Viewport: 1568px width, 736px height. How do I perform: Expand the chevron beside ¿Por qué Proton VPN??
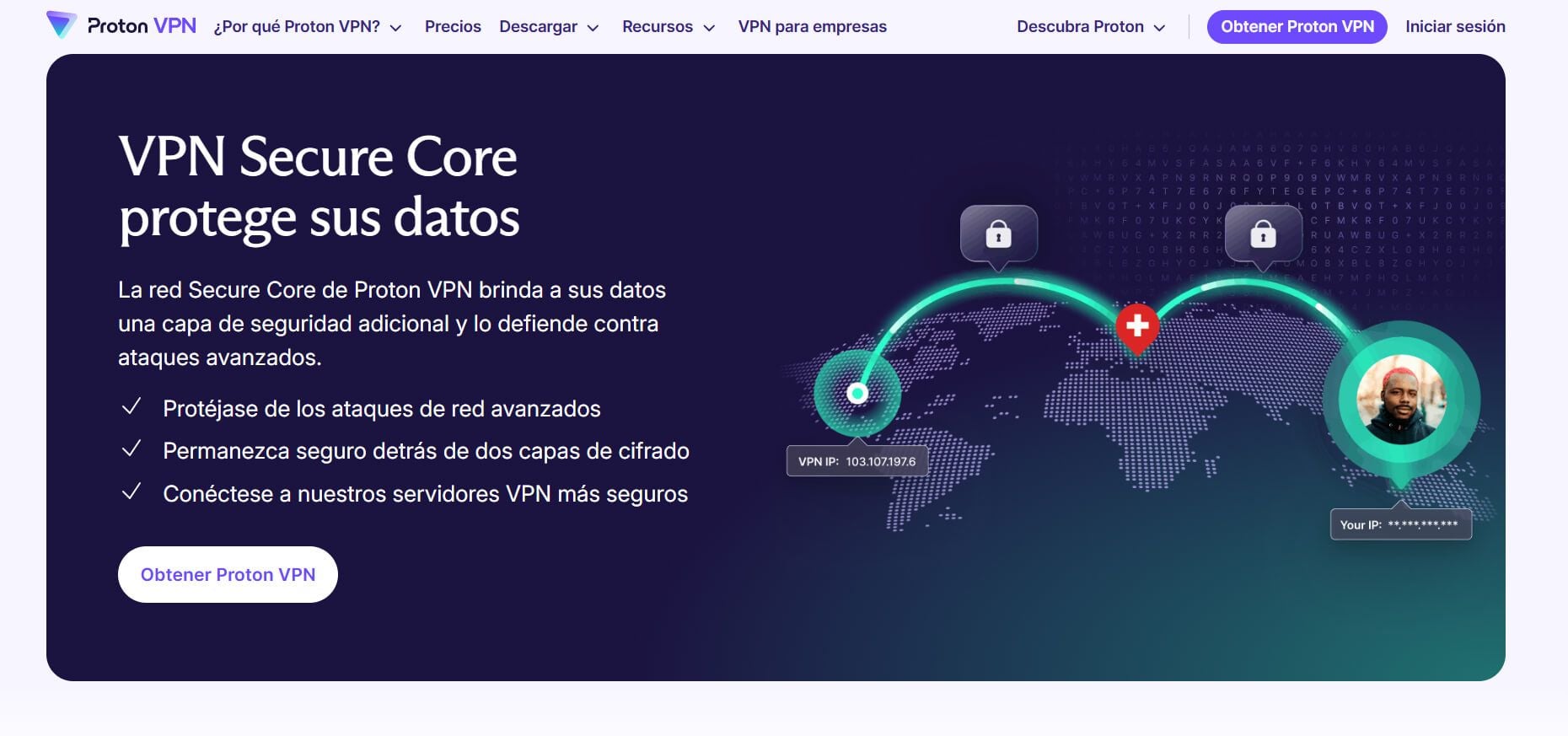(x=395, y=28)
